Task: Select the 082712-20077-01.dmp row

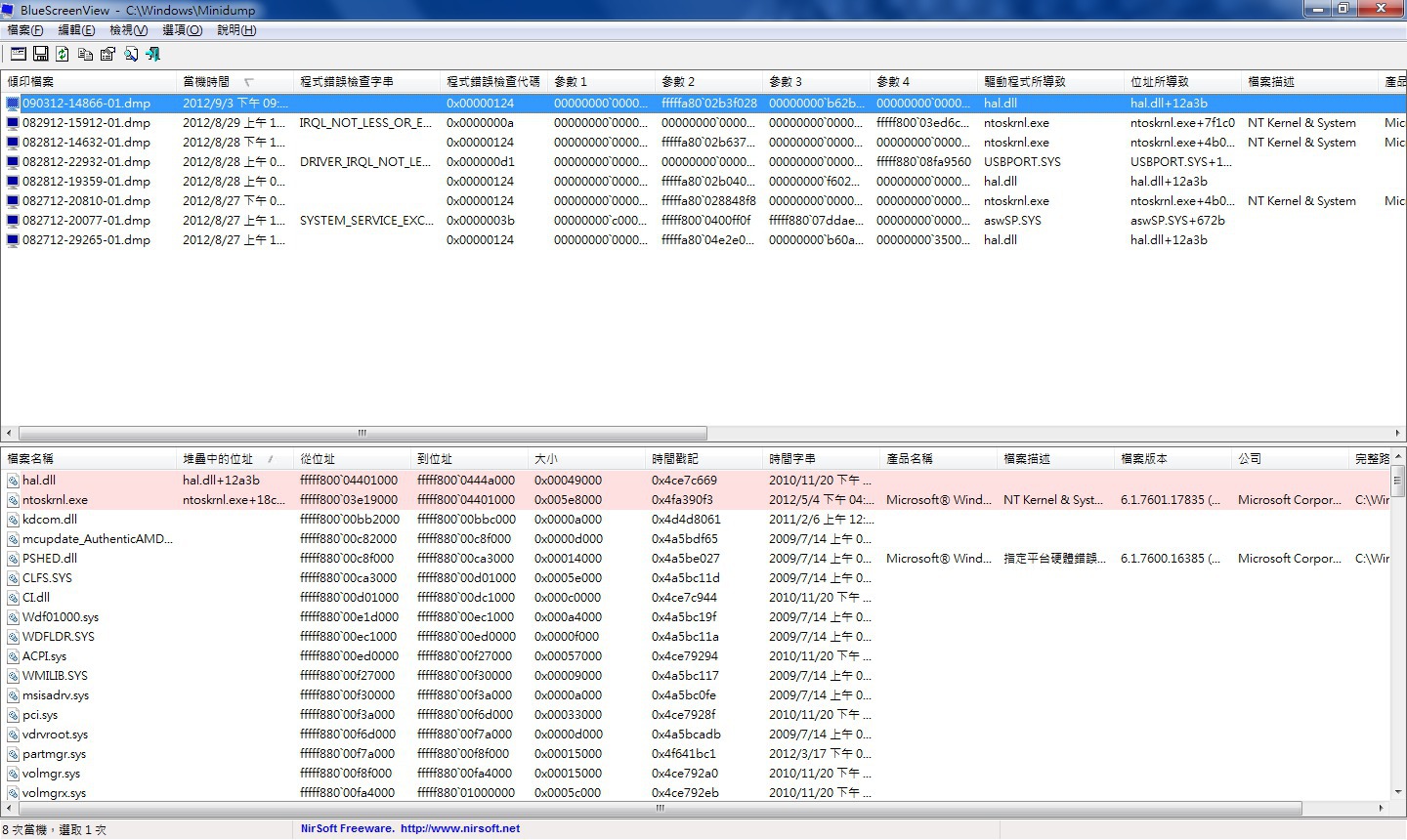Action: click(x=86, y=221)
